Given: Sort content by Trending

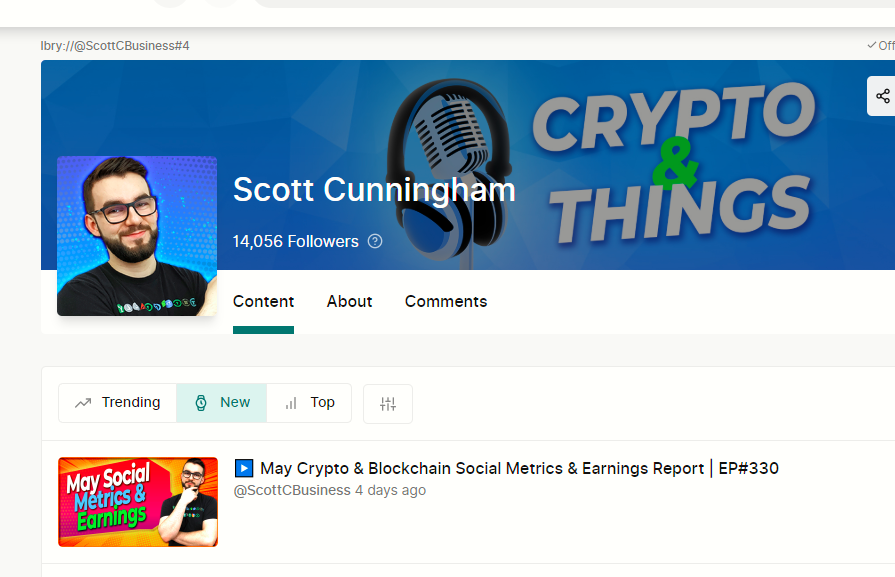Looking at the screenshot, I should coord(118,403).
